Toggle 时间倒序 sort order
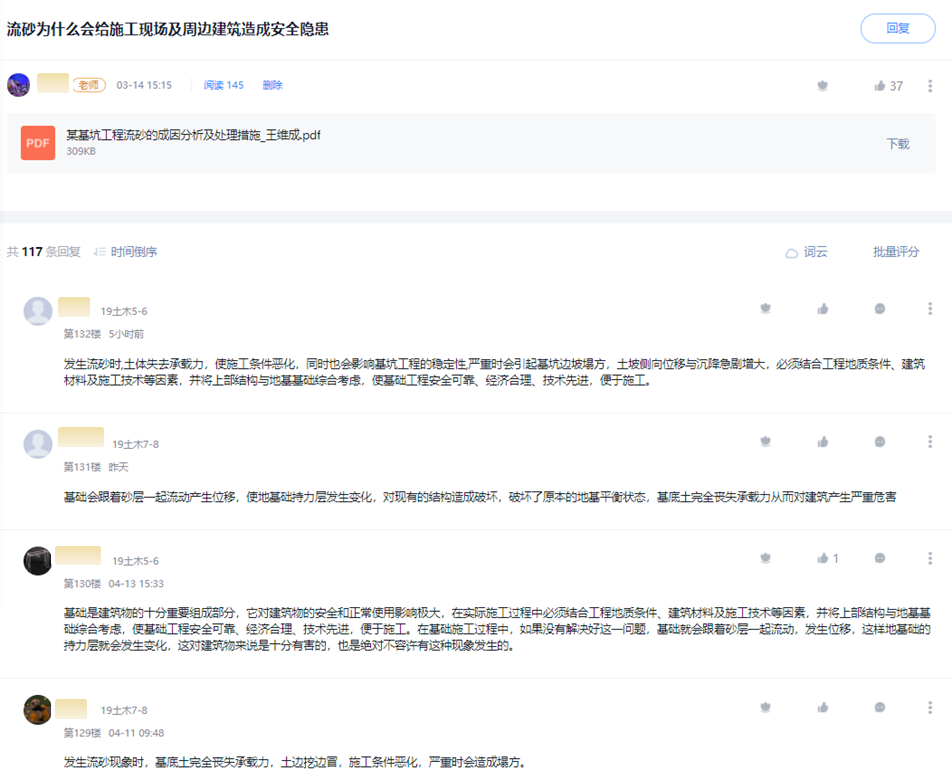952x780 pixels. [126, 252]
